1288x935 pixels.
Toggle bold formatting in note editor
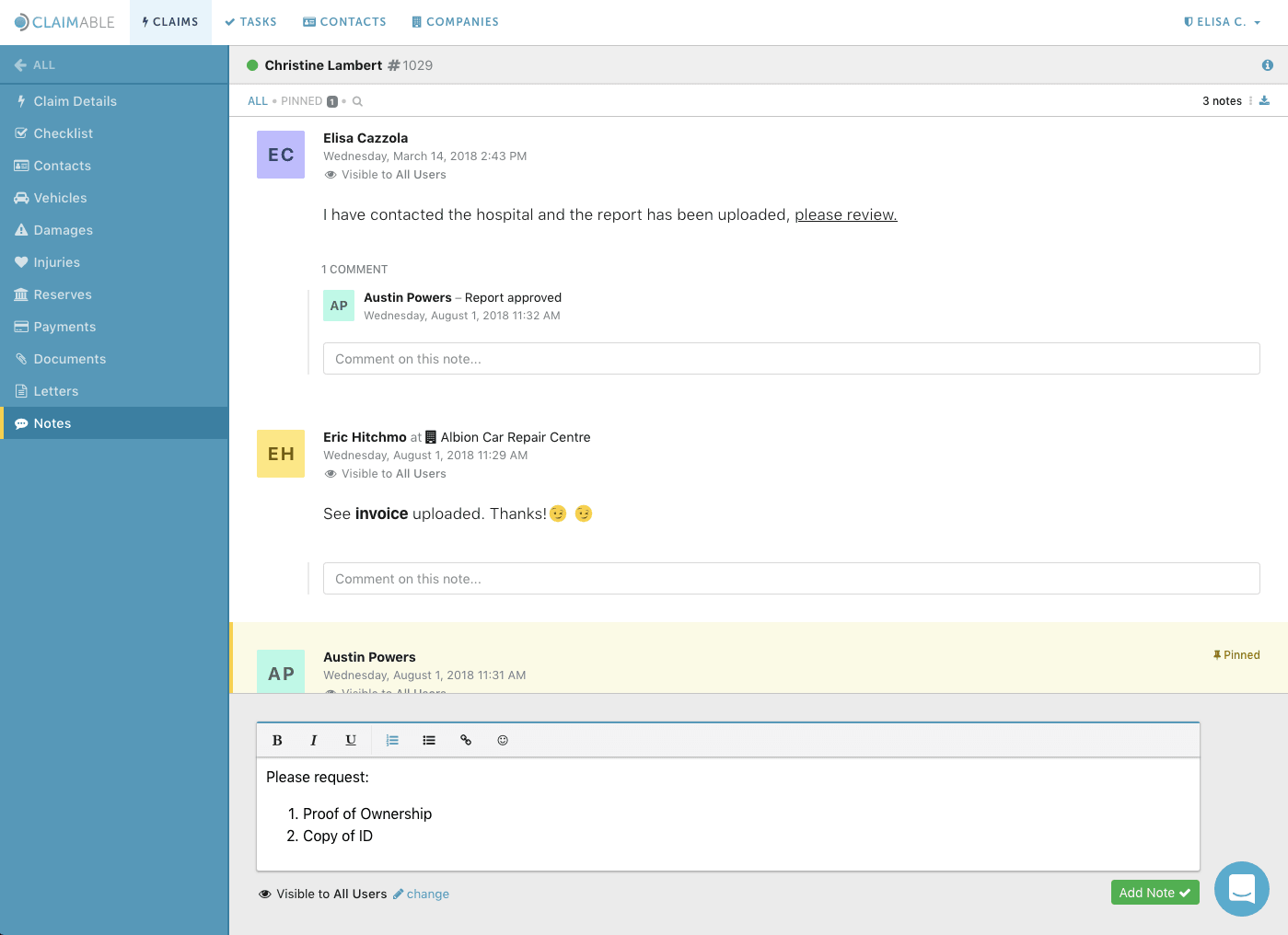(x=277, y=740)
